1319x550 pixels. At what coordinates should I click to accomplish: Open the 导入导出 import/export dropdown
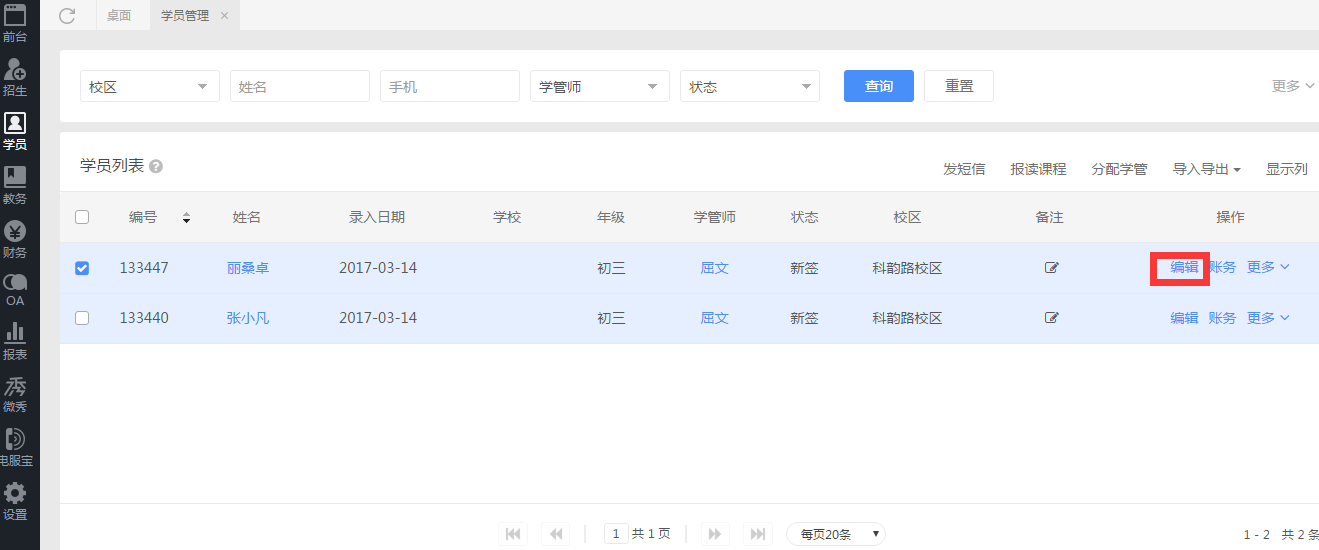(1206, 169)
